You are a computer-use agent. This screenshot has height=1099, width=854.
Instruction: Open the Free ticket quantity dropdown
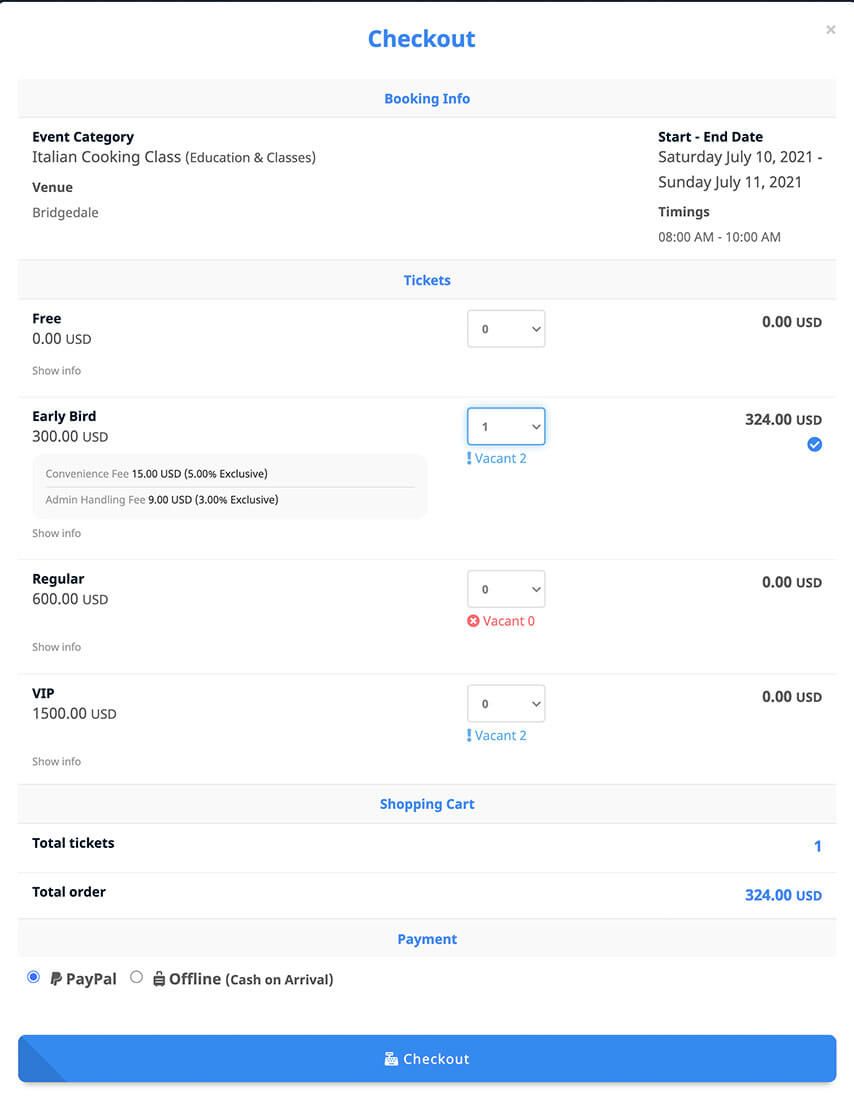pyautogui.click(x=506, y=328)
